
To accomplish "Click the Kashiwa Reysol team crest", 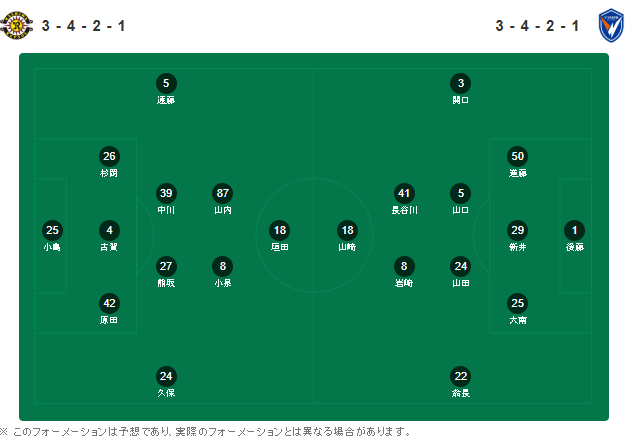I will [x=16, y=26].
